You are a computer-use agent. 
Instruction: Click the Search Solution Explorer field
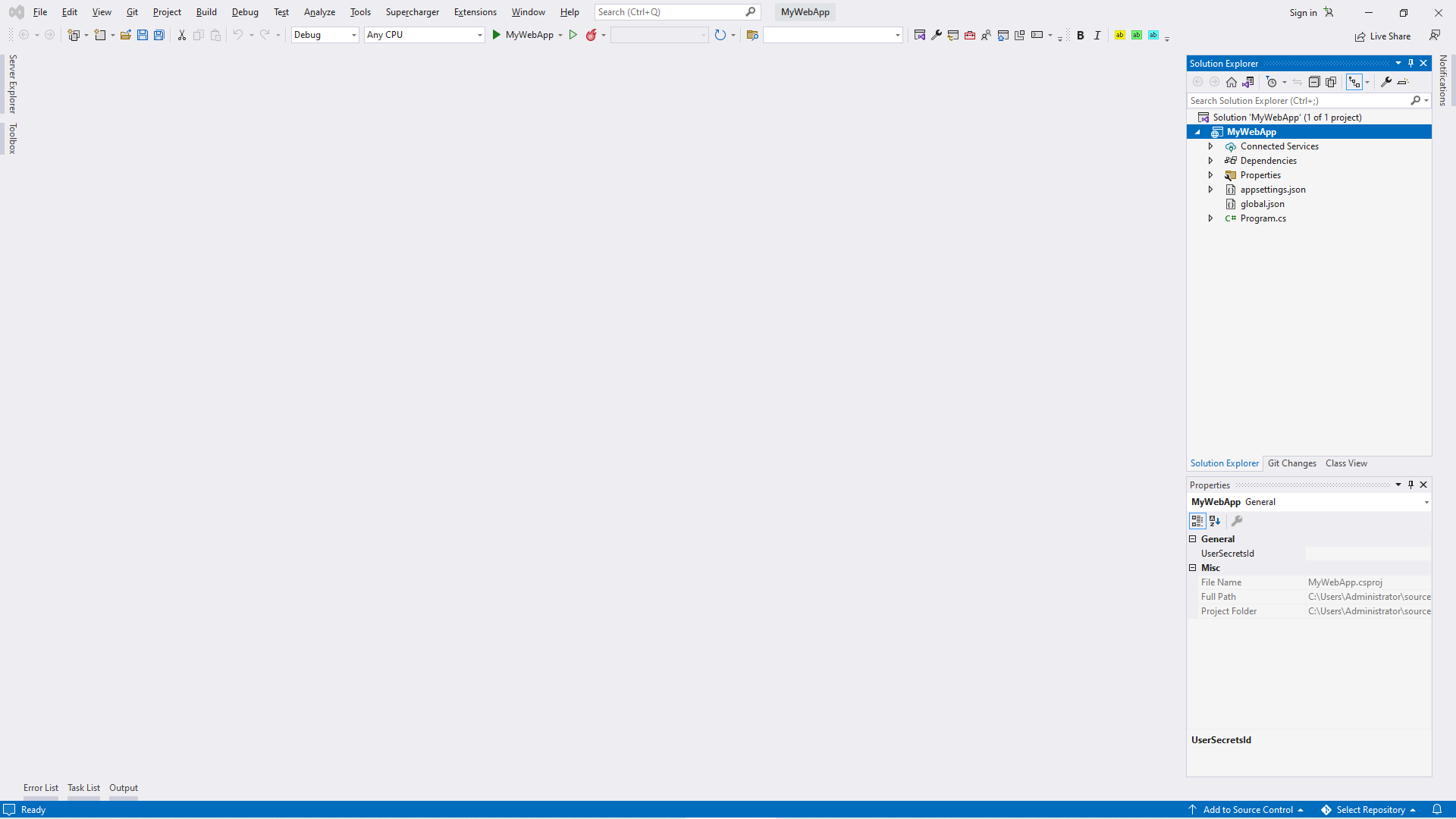coord(1297,100)
